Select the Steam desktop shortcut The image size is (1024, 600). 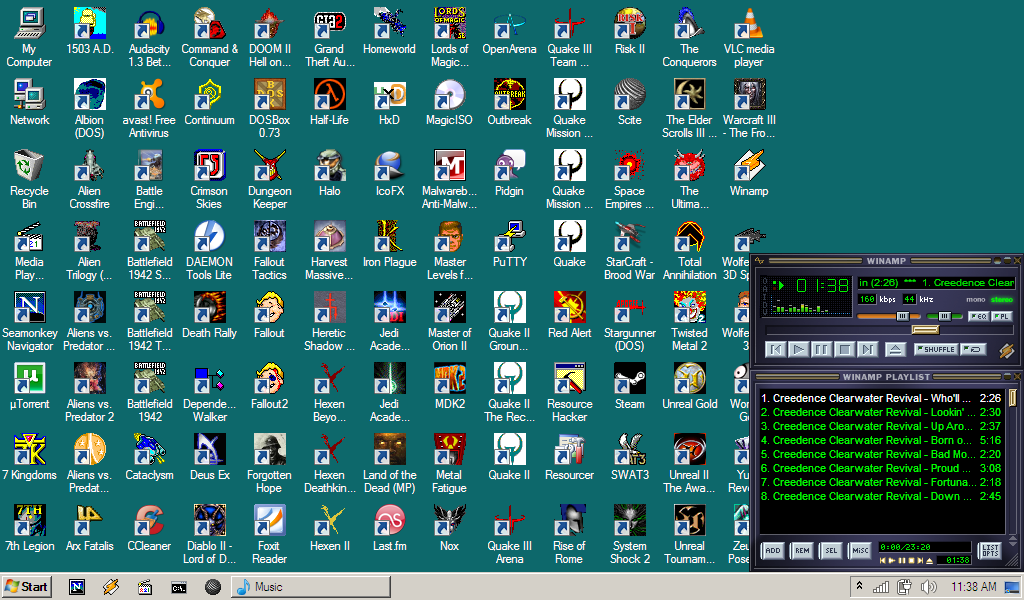tap(629, 380)
